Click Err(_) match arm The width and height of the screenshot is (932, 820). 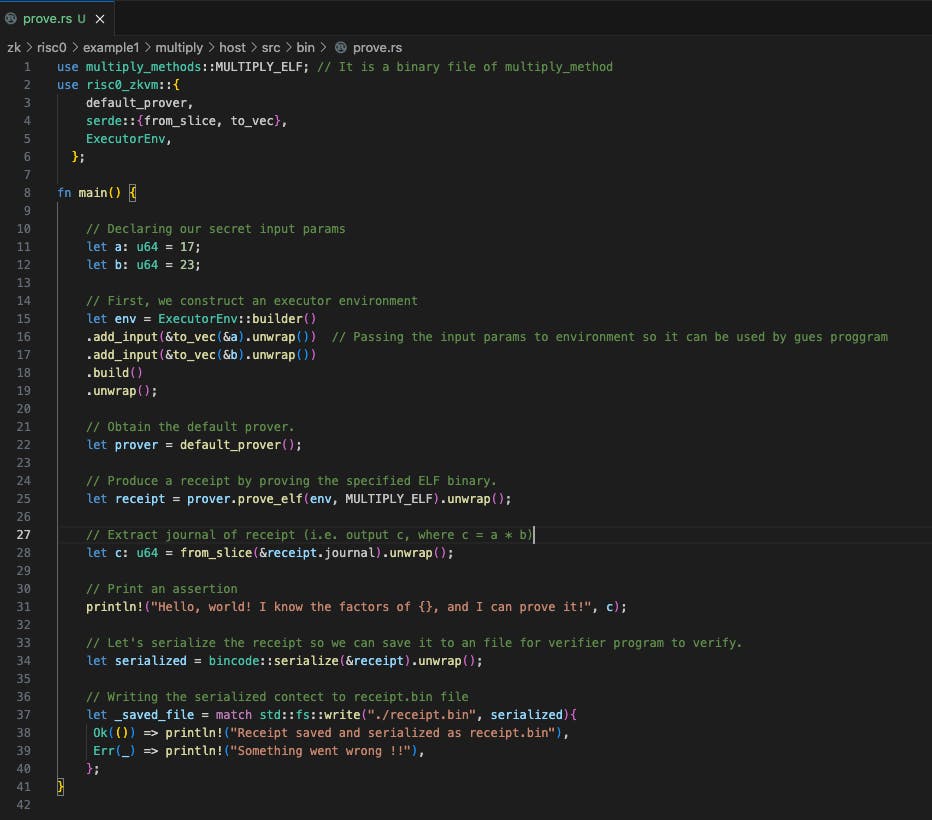114,750
